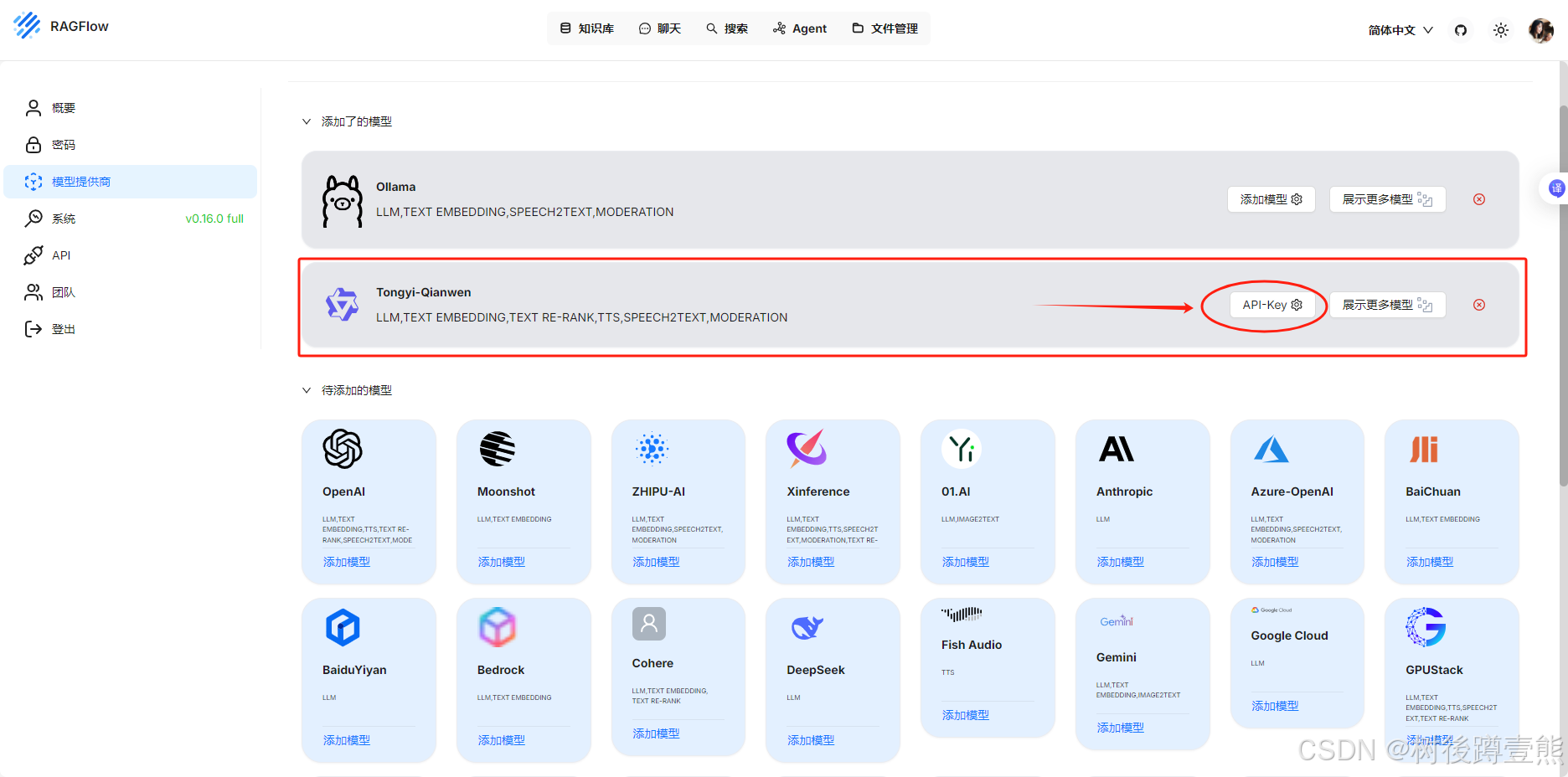1568x777 pixels.
Task: Click the Bedrock logo icon
Action: click(498, 627)
